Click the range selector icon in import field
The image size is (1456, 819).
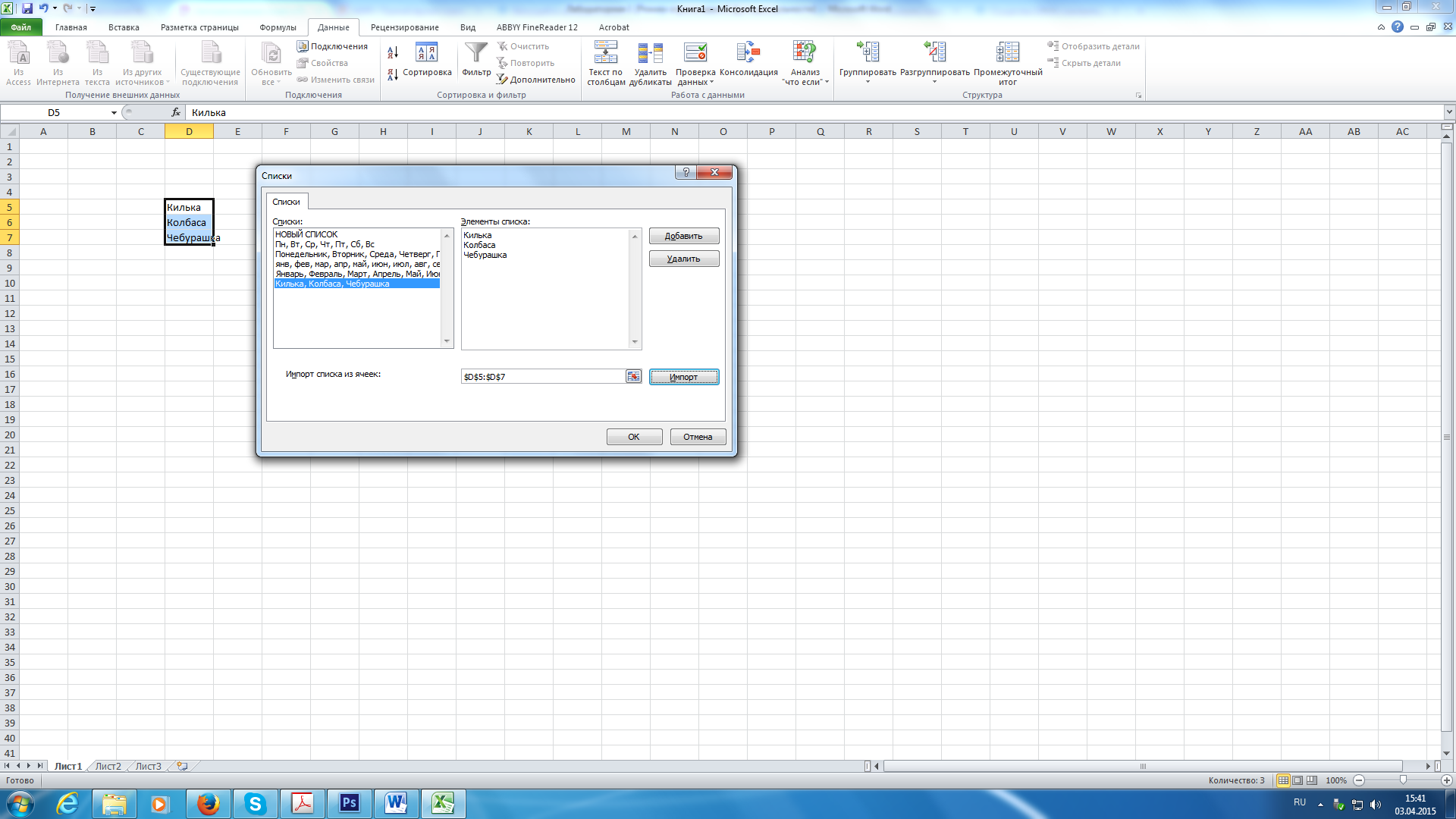click(x=633, y=377)
